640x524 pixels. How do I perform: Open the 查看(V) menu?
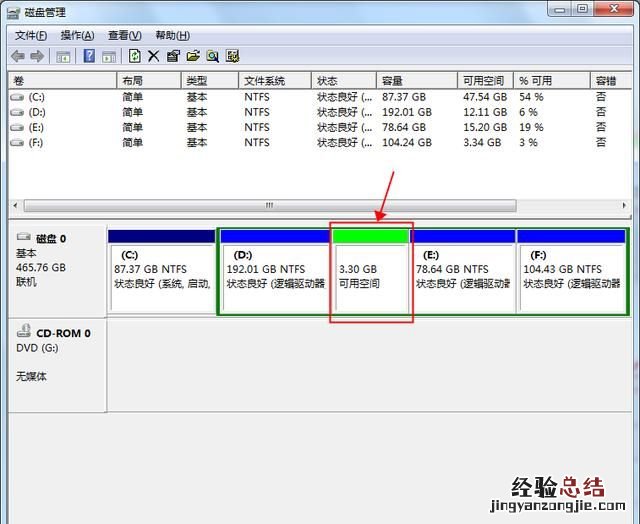click(125, 35)
